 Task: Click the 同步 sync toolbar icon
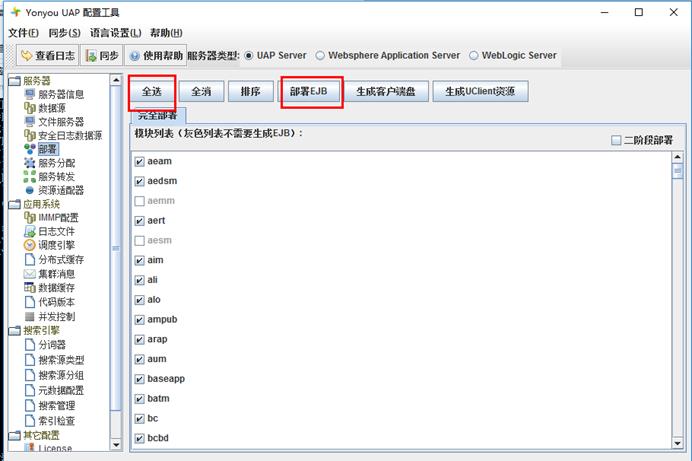[91, 56]
